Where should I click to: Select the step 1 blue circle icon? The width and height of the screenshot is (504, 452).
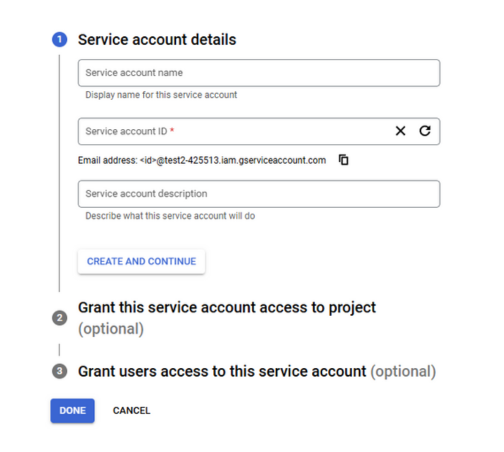(60, 40)
